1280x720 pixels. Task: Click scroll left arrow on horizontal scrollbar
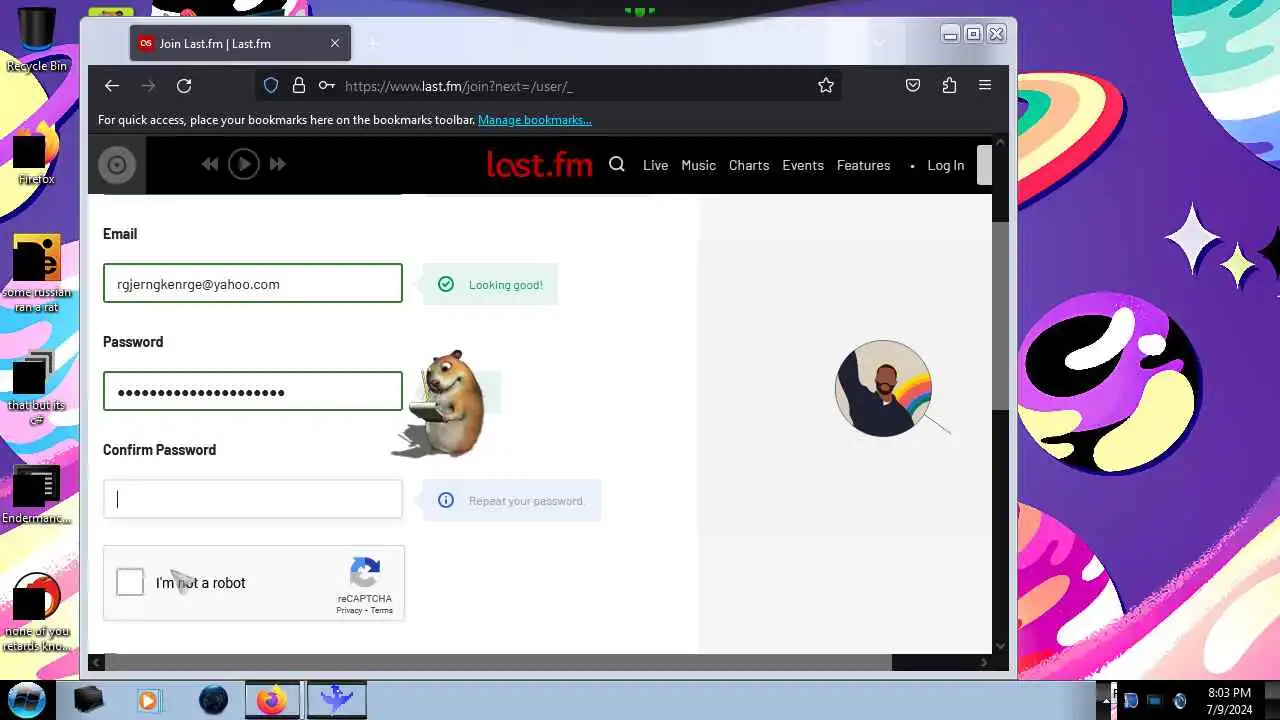(x=96, y=662)
